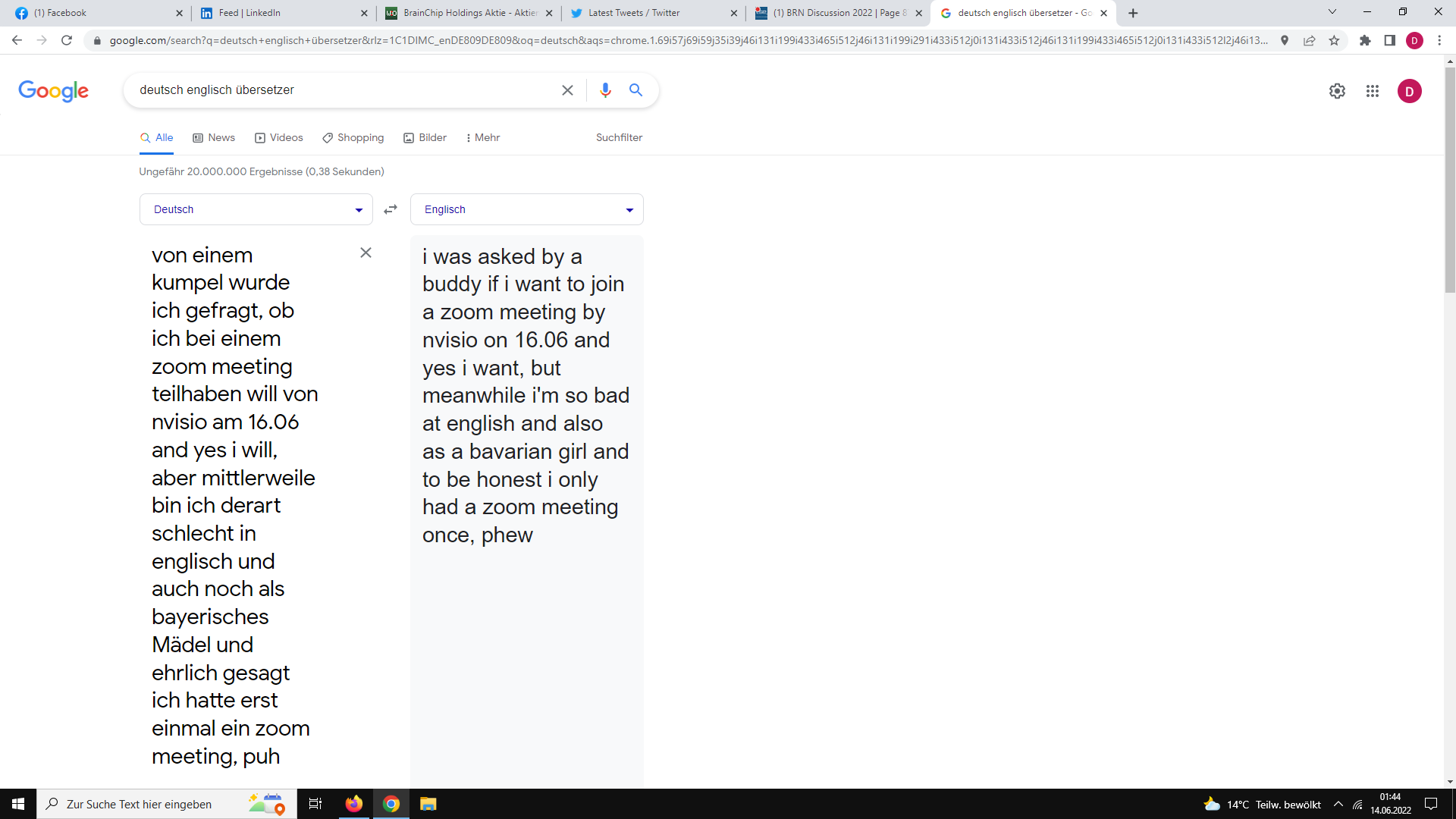Open the Chrome side panel
The image size is (1456, 819).
(x=1389, y=40)
